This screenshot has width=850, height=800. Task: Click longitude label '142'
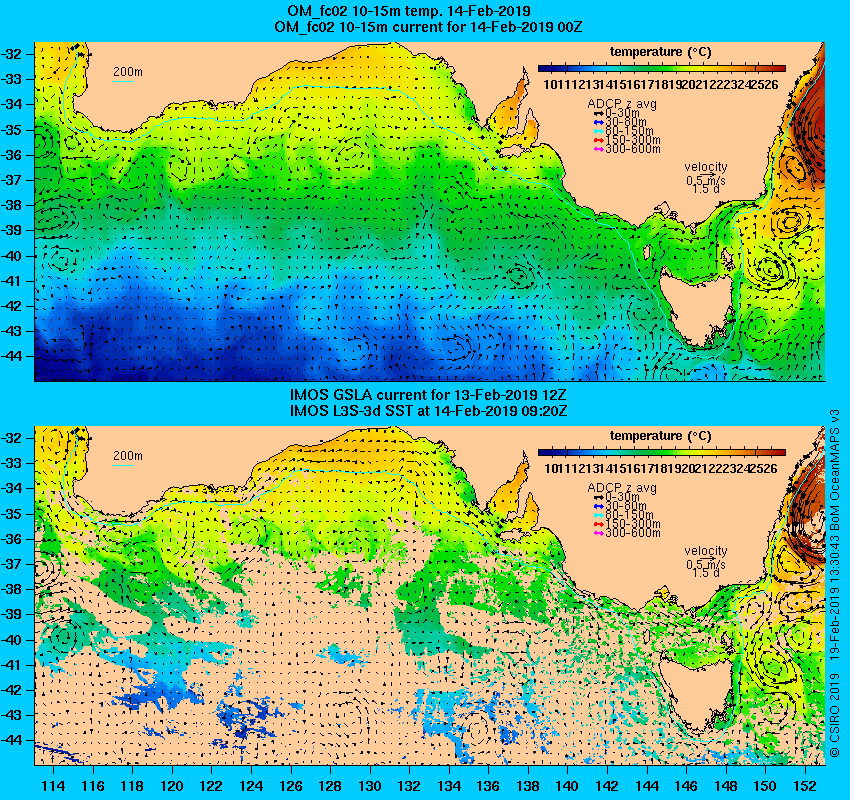point(607,785)
